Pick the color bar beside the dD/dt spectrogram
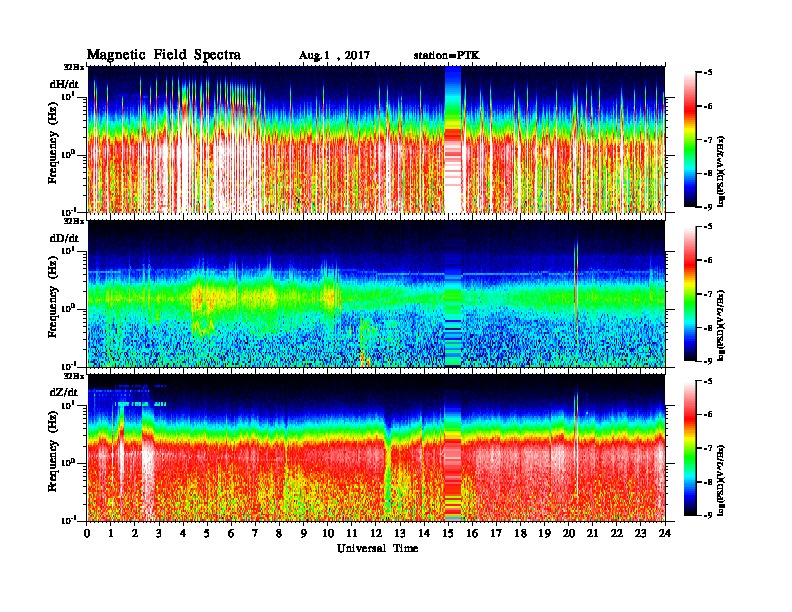 tap(690, 294)
